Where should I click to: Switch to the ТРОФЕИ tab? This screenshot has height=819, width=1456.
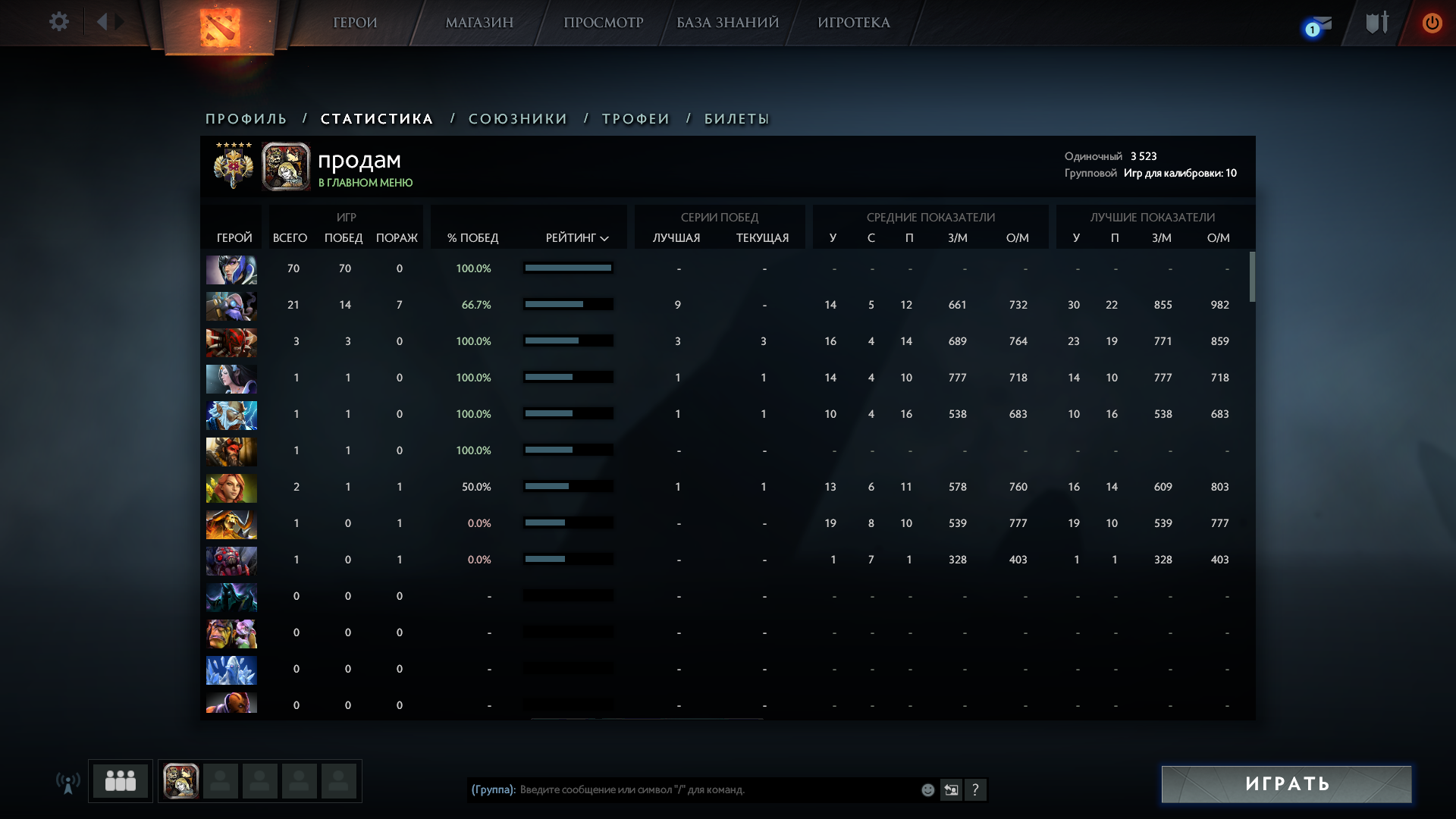pyautogui.click(x=636, y=119)
